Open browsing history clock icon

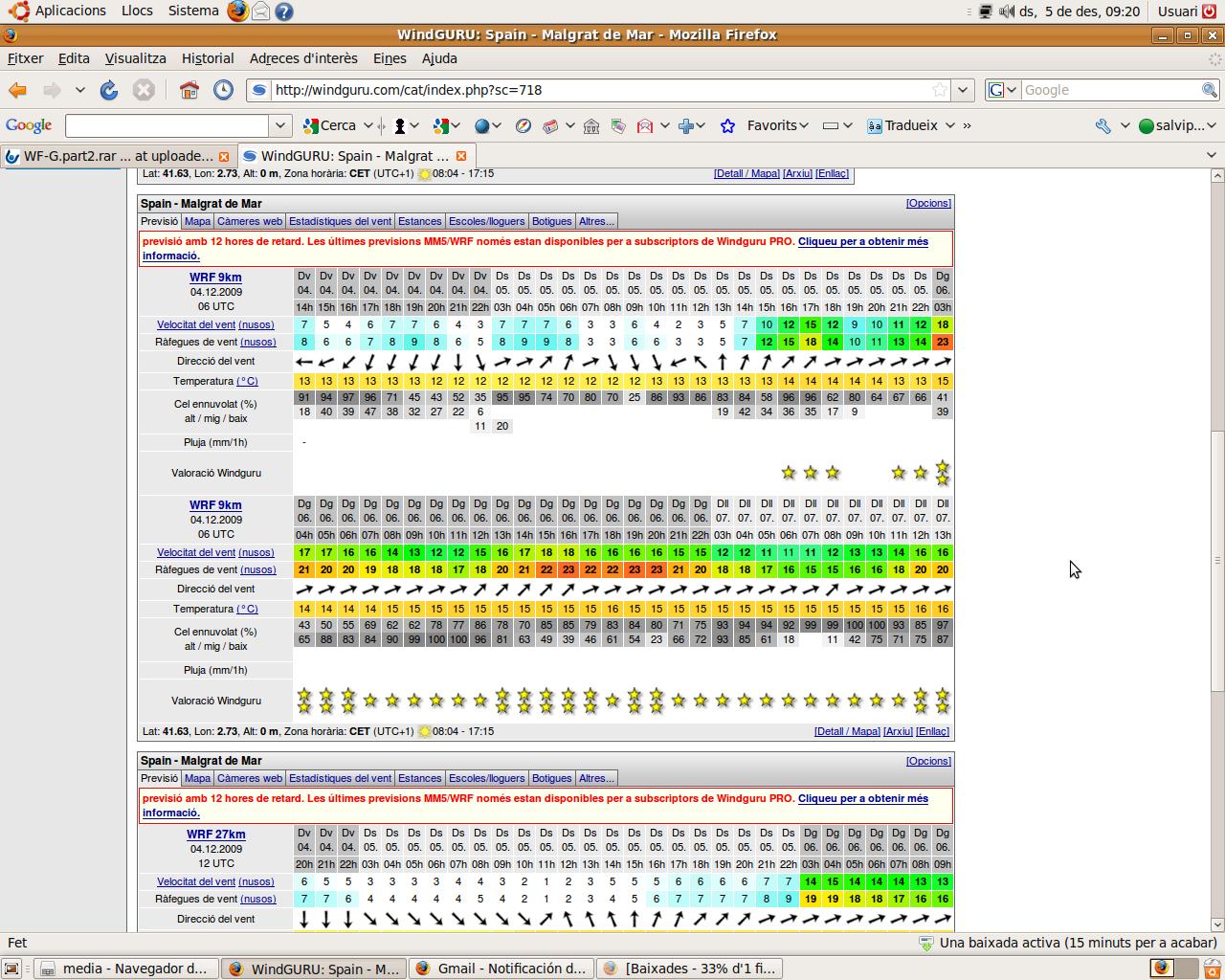(223, 90)
